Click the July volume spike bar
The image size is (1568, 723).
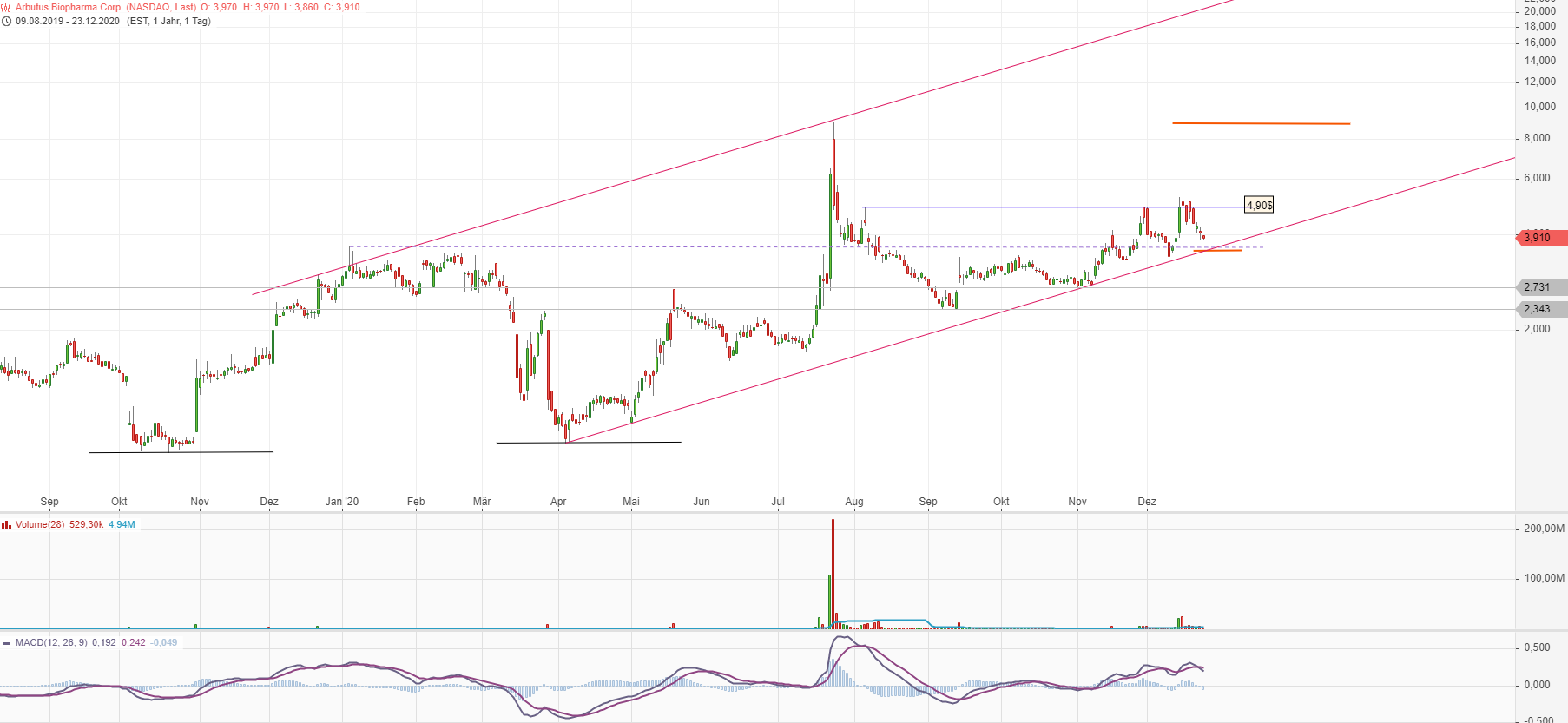(833, 573)
